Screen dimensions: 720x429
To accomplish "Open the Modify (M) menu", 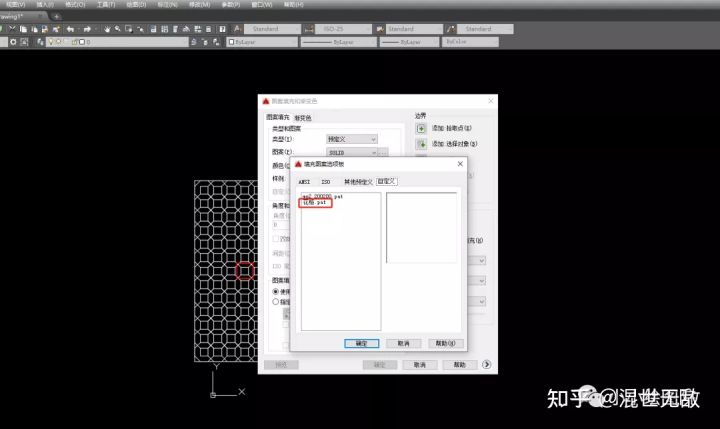I will (x=199, y=4).
